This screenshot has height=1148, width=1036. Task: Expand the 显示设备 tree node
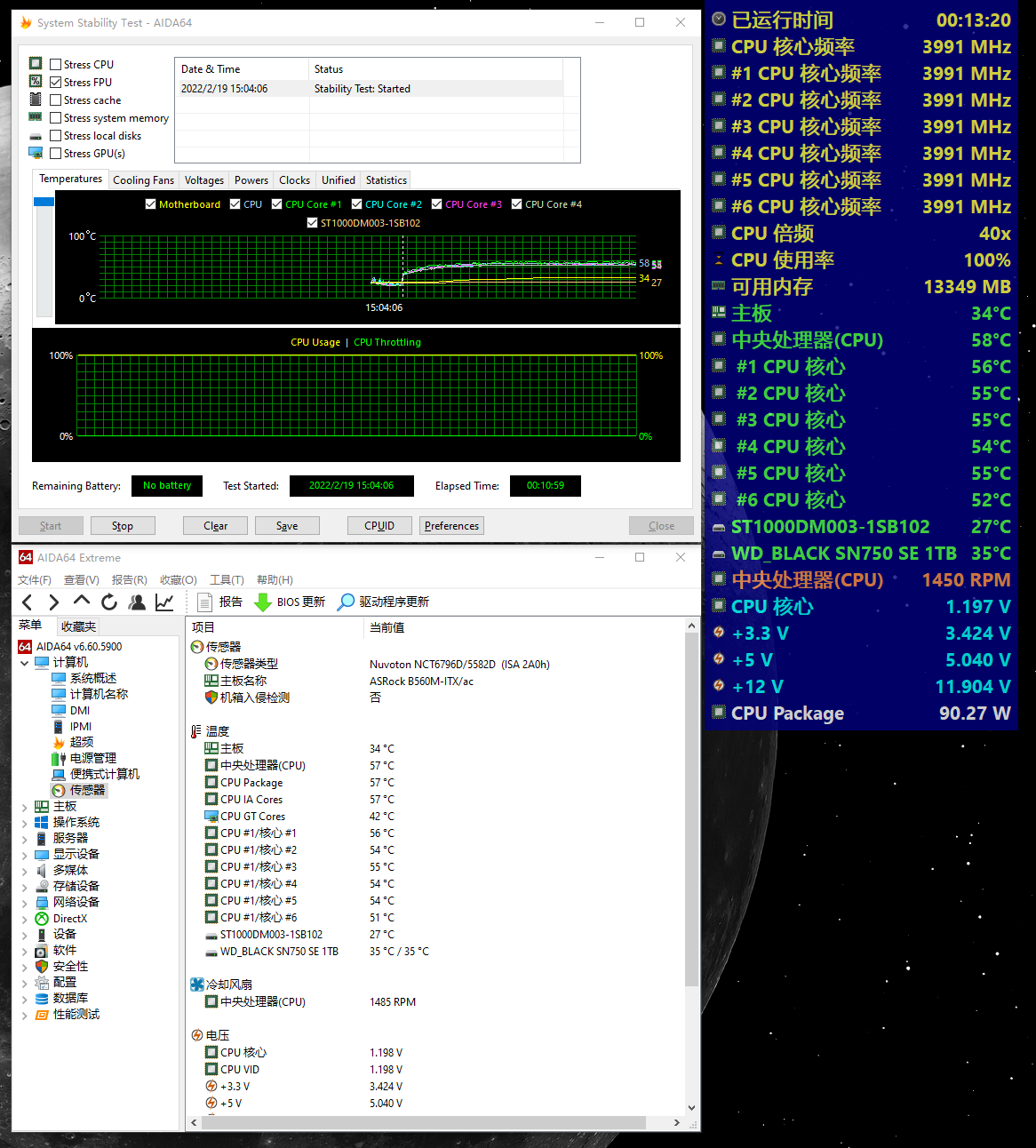pyautogui.click(x=24, y=855)
